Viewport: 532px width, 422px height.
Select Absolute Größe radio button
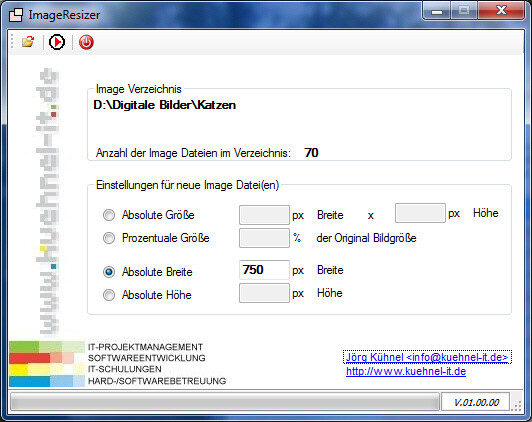(x=109, y=215)
